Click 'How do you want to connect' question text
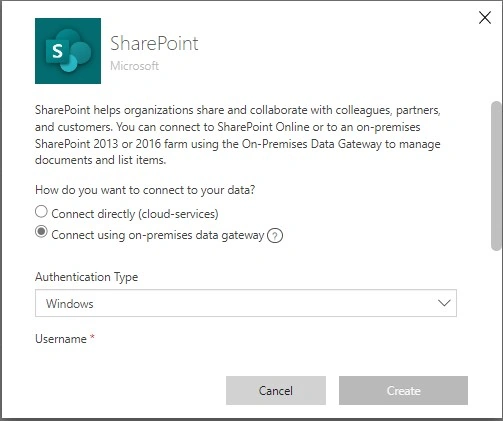The height and width of the screenshot is (421, 503). point(145,190)
